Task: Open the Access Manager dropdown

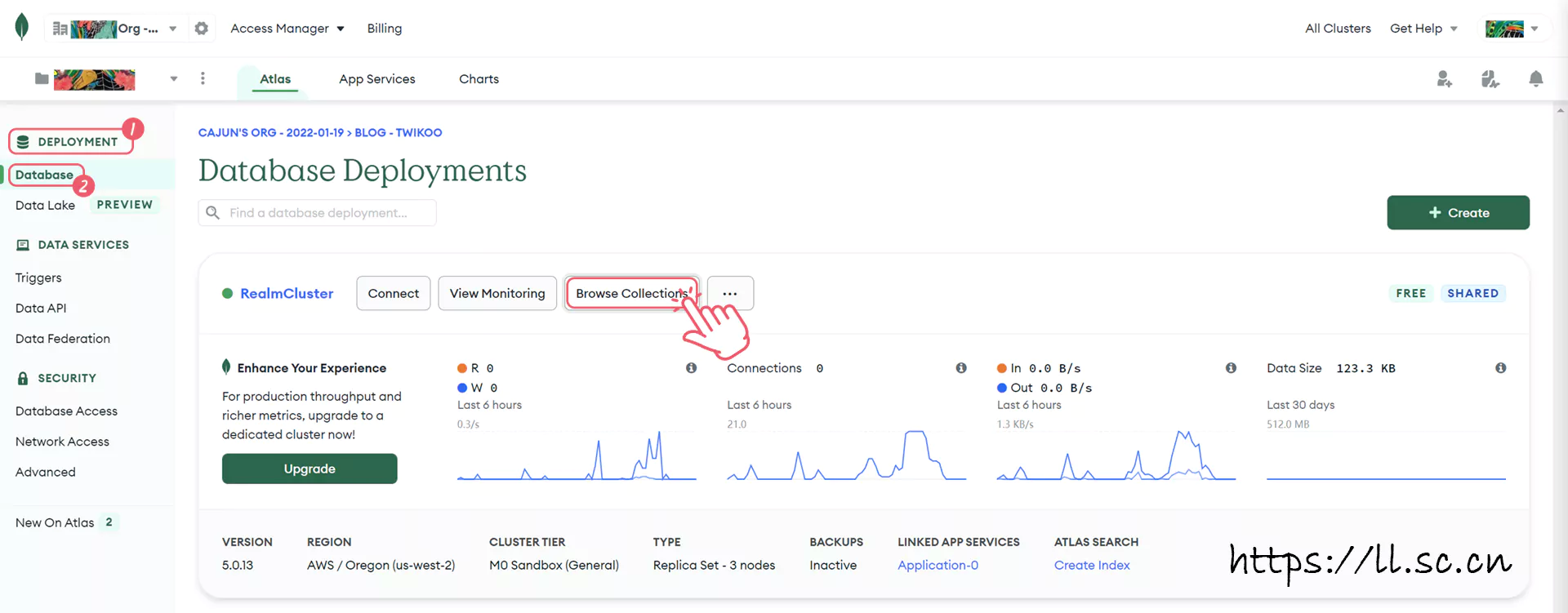Action: 287,29
